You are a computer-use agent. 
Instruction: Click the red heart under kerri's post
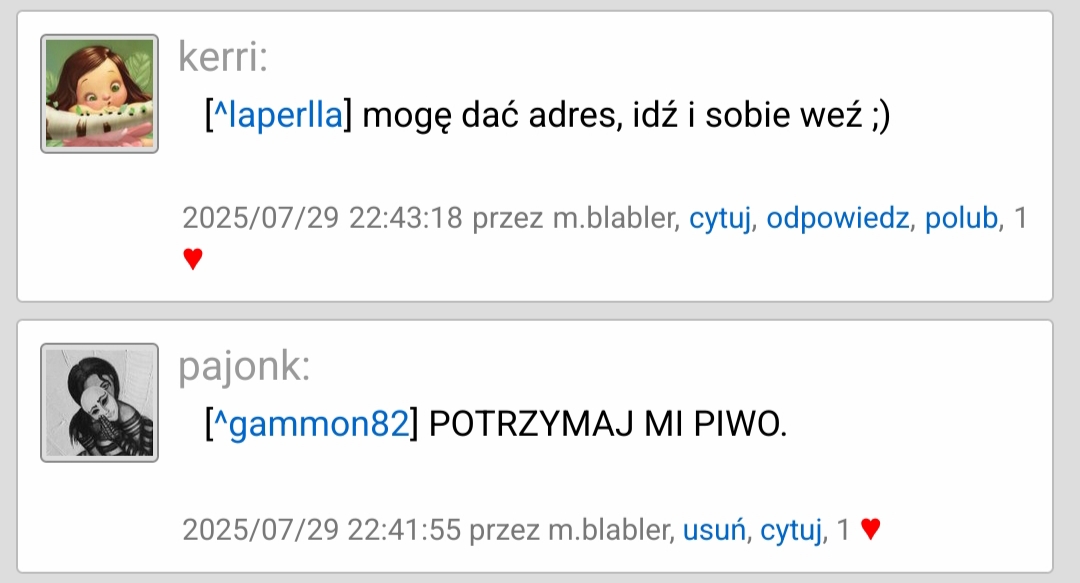(x=193, y=259)
